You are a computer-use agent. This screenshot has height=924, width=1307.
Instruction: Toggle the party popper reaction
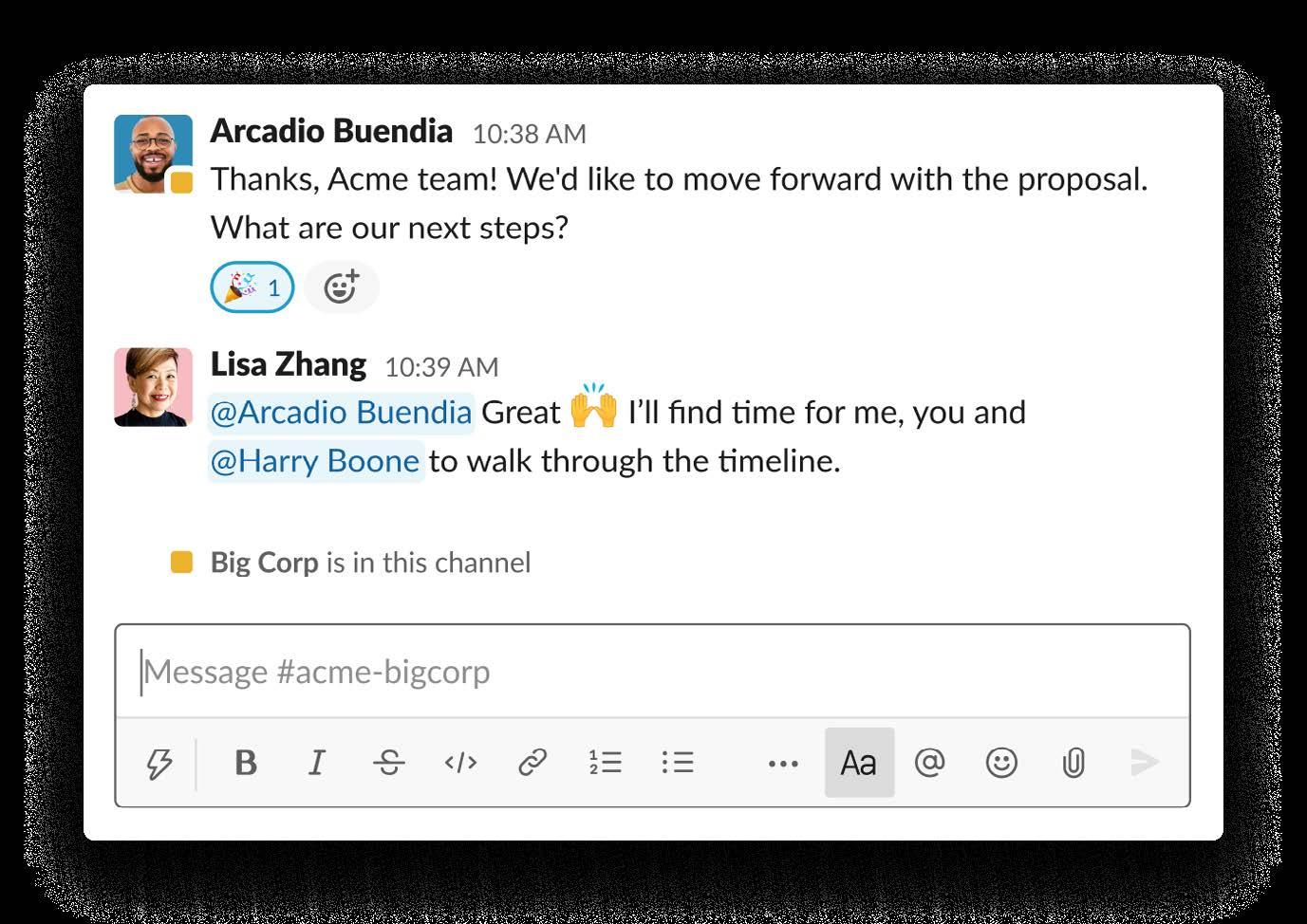pyautogui.click(x=252, y=287)
